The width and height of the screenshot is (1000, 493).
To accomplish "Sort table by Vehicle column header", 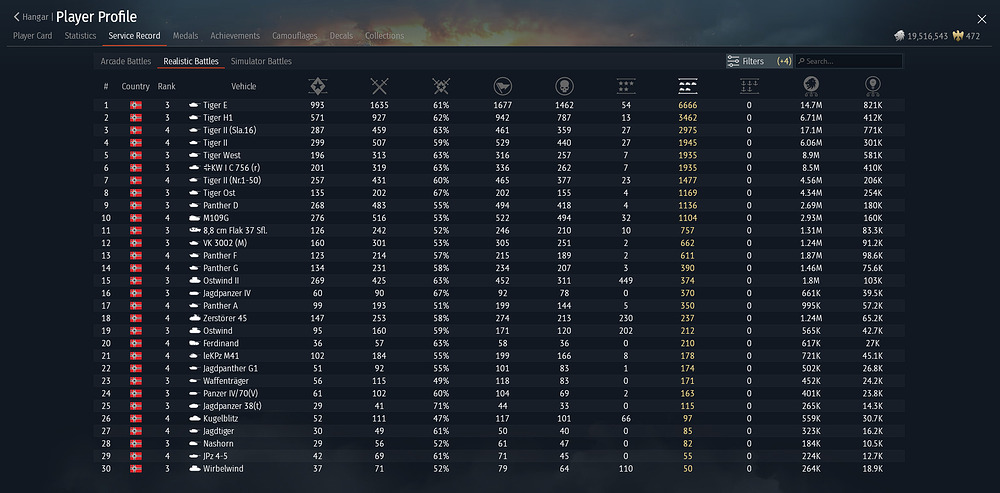I will coord(244,86).
